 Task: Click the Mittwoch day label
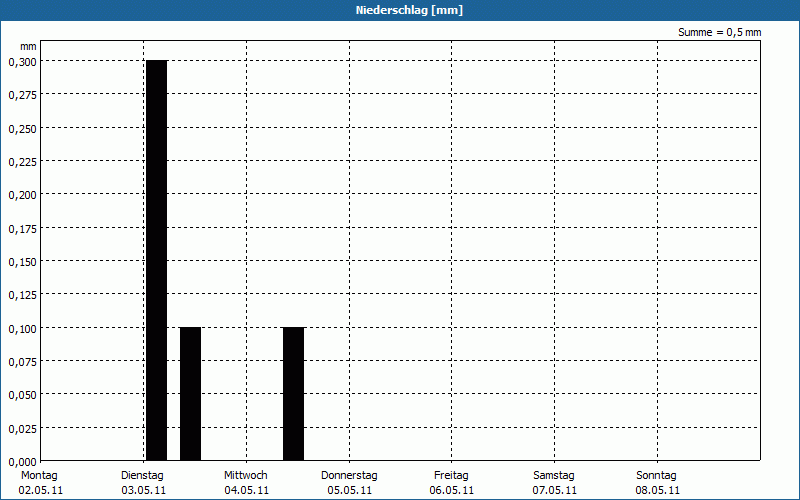pyautogui.click(x=245, y=476)
